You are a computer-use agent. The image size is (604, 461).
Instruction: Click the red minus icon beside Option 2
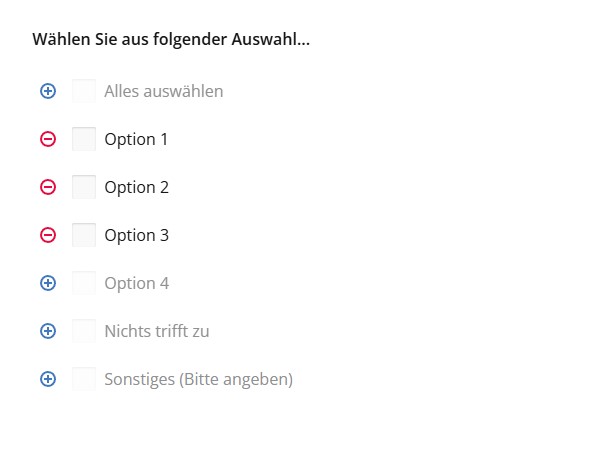pos(48,187)
